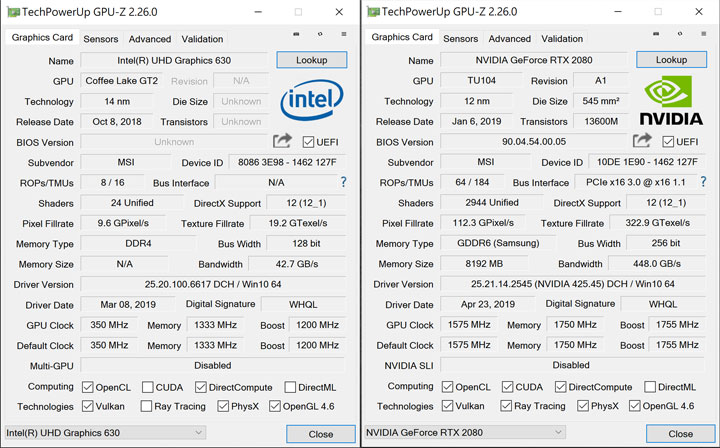Click Lookup button for GeForce RTX 2080

tap(671, 59)
